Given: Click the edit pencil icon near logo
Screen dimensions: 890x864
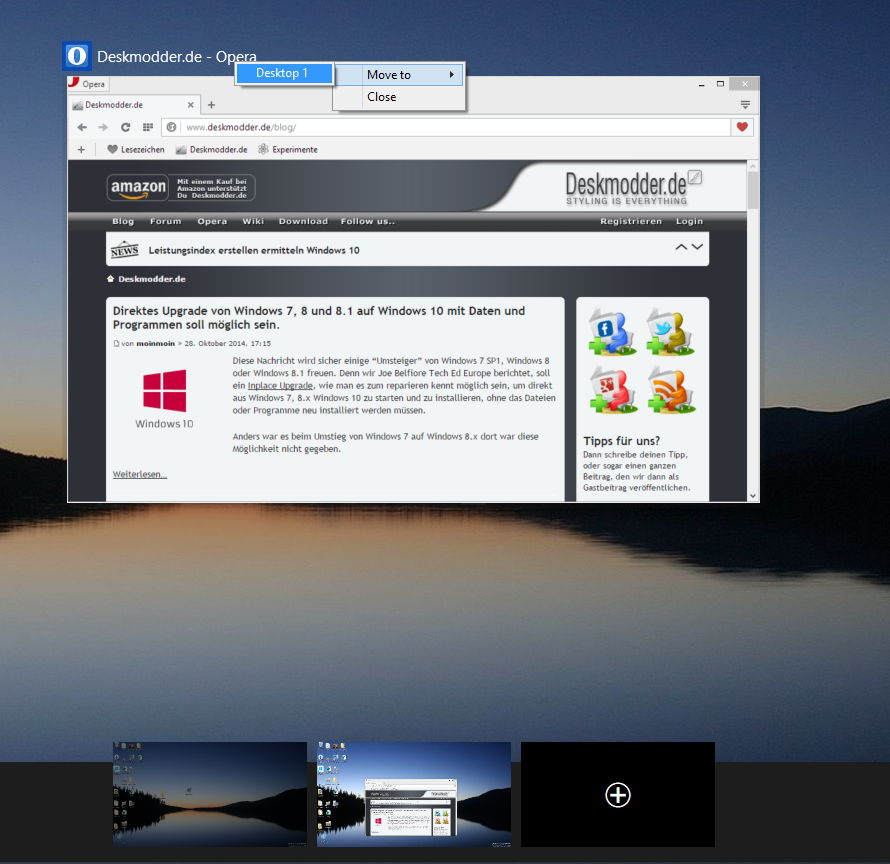Looking at the screenshot, I should [x=695, y=177].
